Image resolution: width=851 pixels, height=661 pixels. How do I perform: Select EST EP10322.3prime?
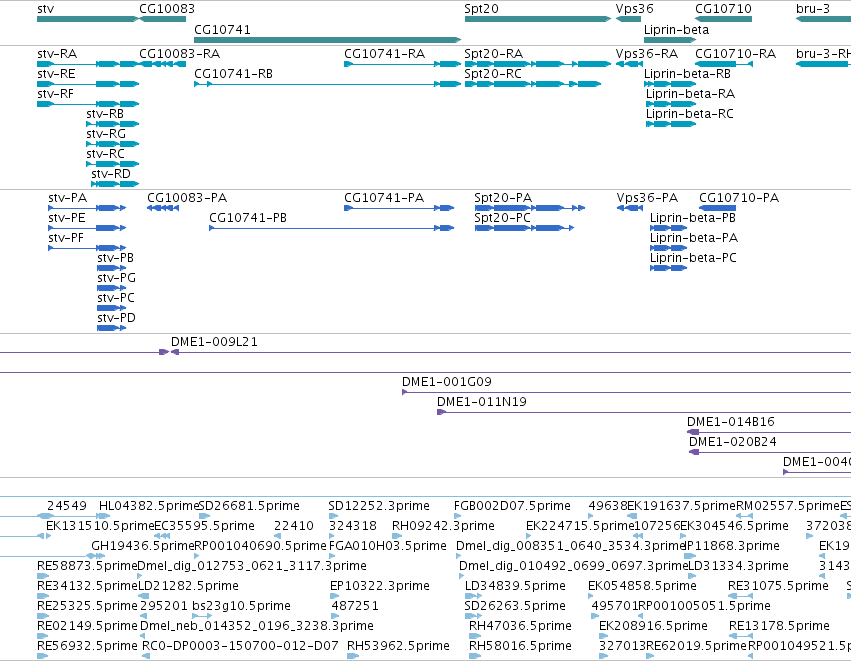coord(333,596)
